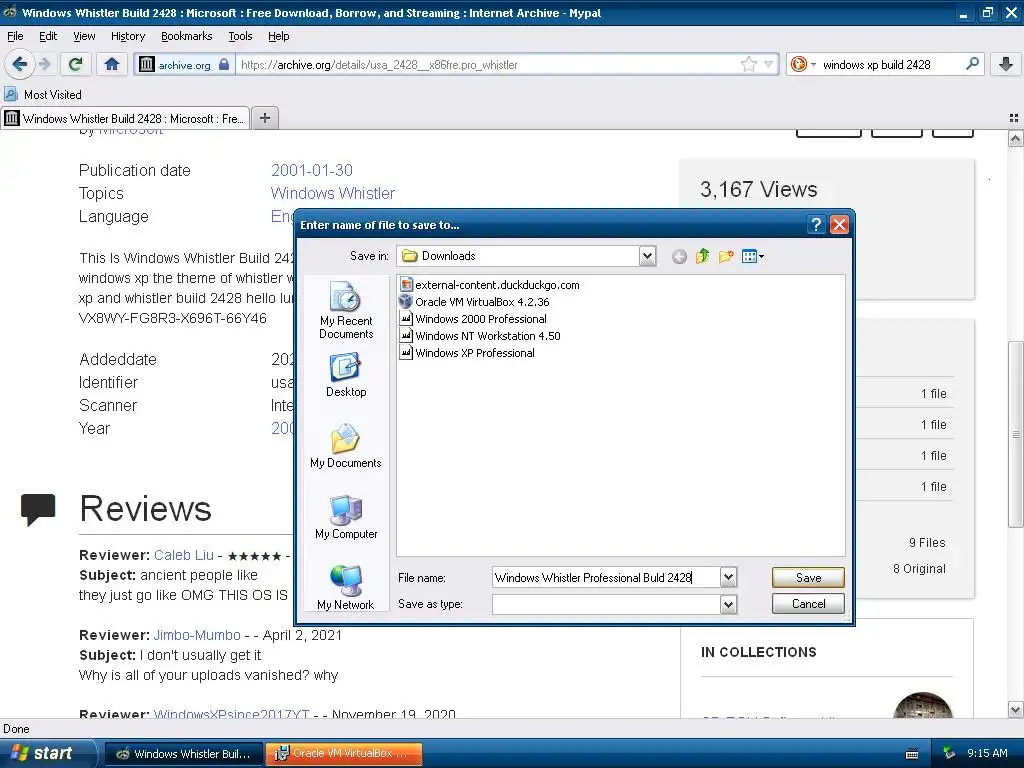
Task: Select Windows NT Workstation 4.50 file
Action: pyautogui.click(x=481, y=336)
